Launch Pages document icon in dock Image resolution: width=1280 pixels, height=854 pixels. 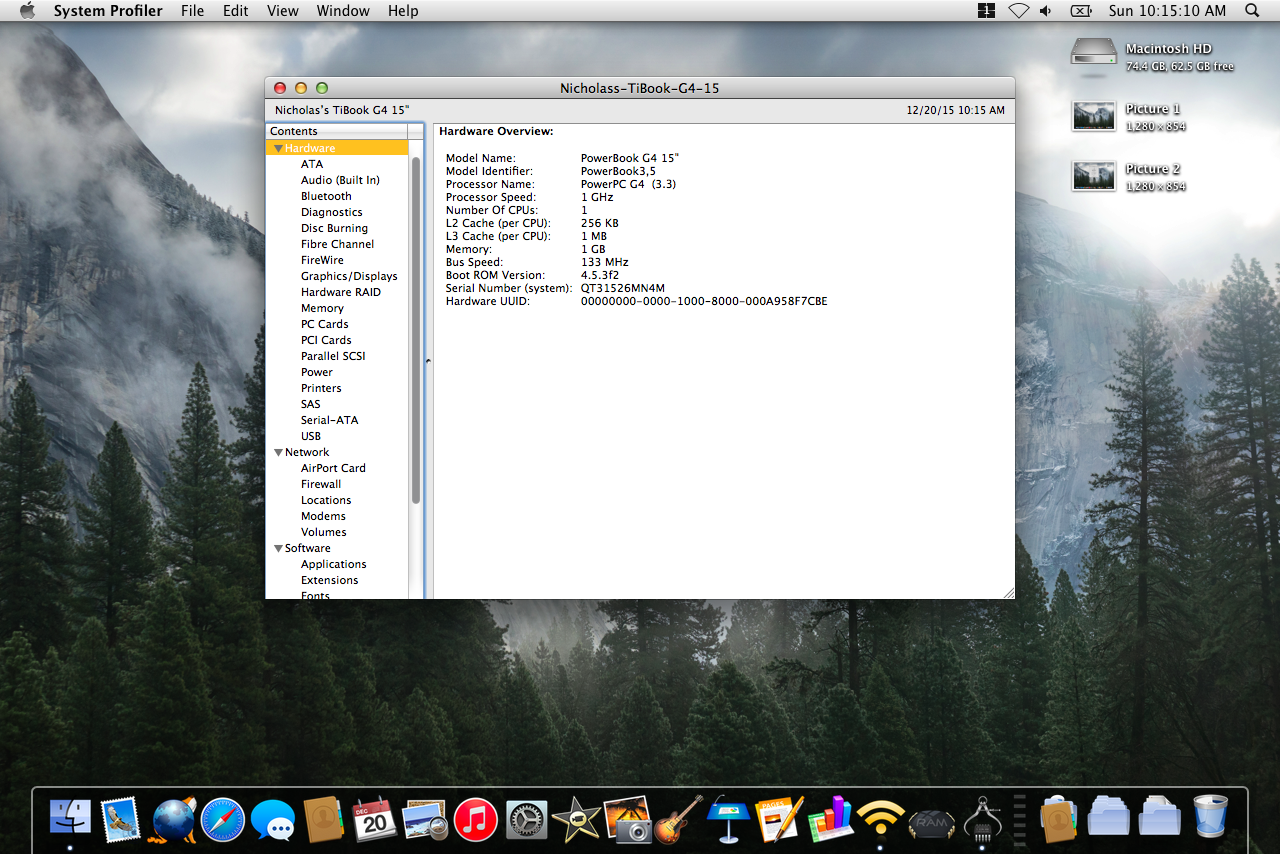click(x=780, y=819)
